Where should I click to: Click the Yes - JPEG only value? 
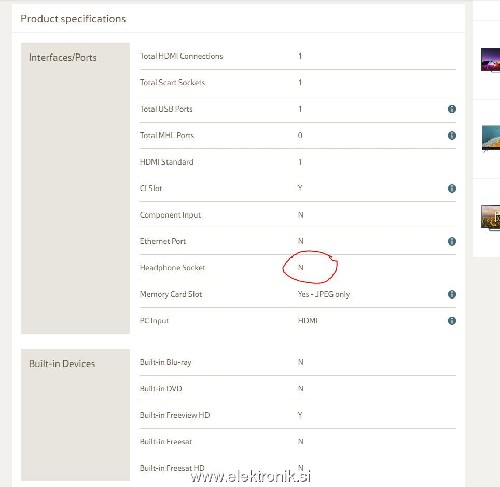point(324,294)
